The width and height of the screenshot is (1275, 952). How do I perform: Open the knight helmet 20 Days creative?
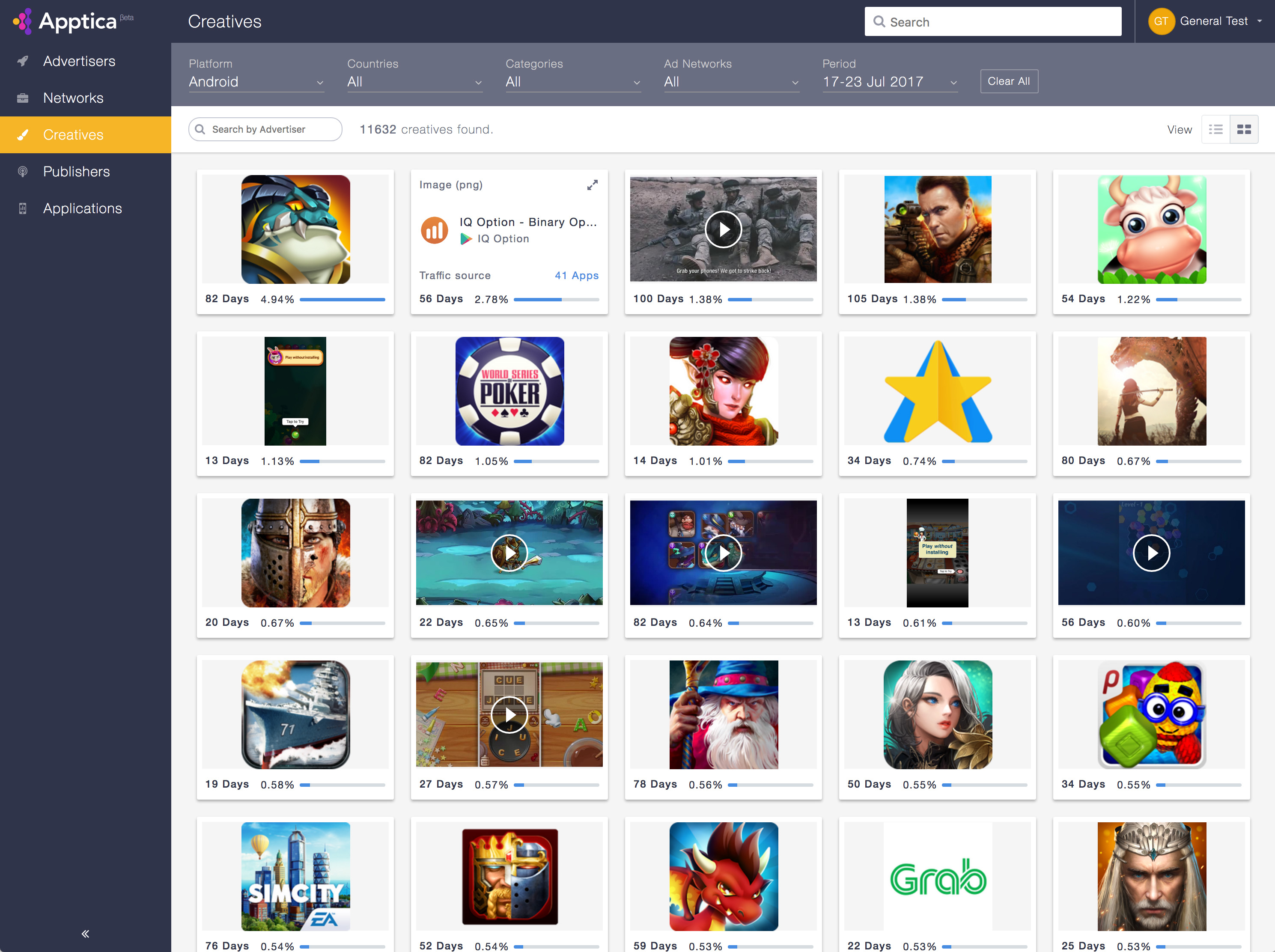point(295,553)
